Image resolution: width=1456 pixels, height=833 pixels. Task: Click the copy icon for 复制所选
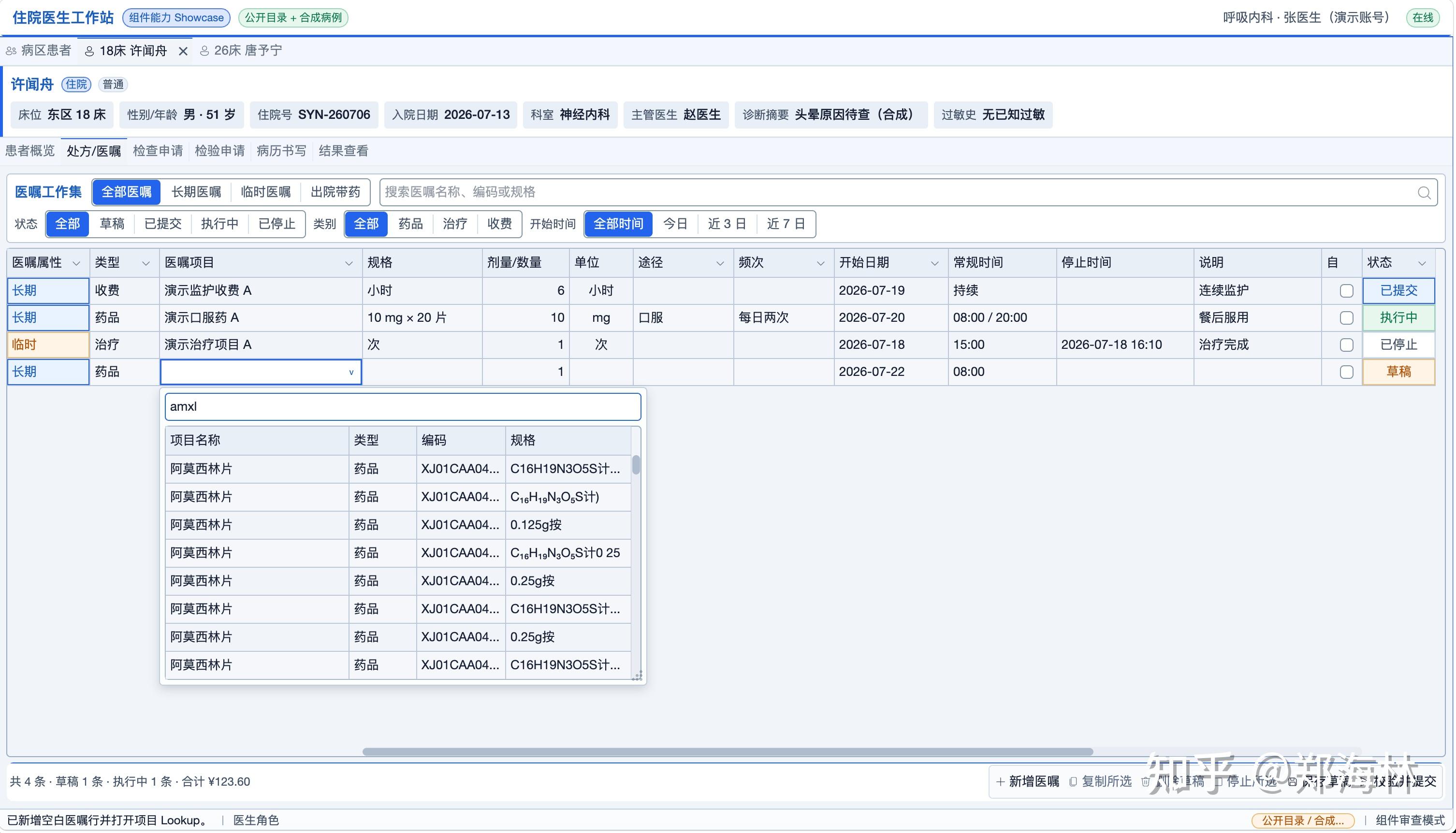click(x=1073, y=781)
